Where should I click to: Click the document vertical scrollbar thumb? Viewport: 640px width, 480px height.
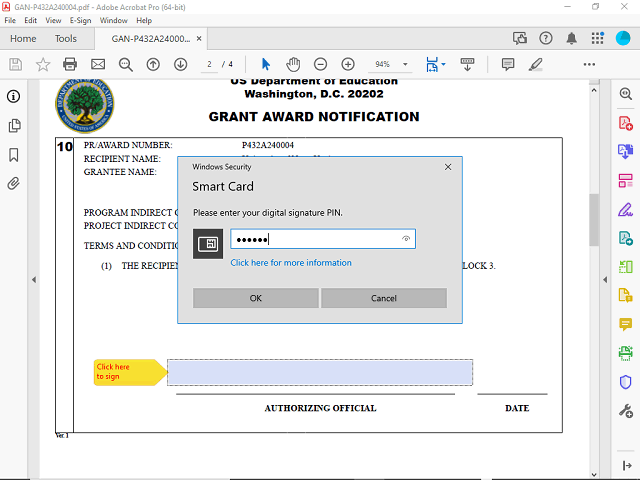click(x=594, y=219)
